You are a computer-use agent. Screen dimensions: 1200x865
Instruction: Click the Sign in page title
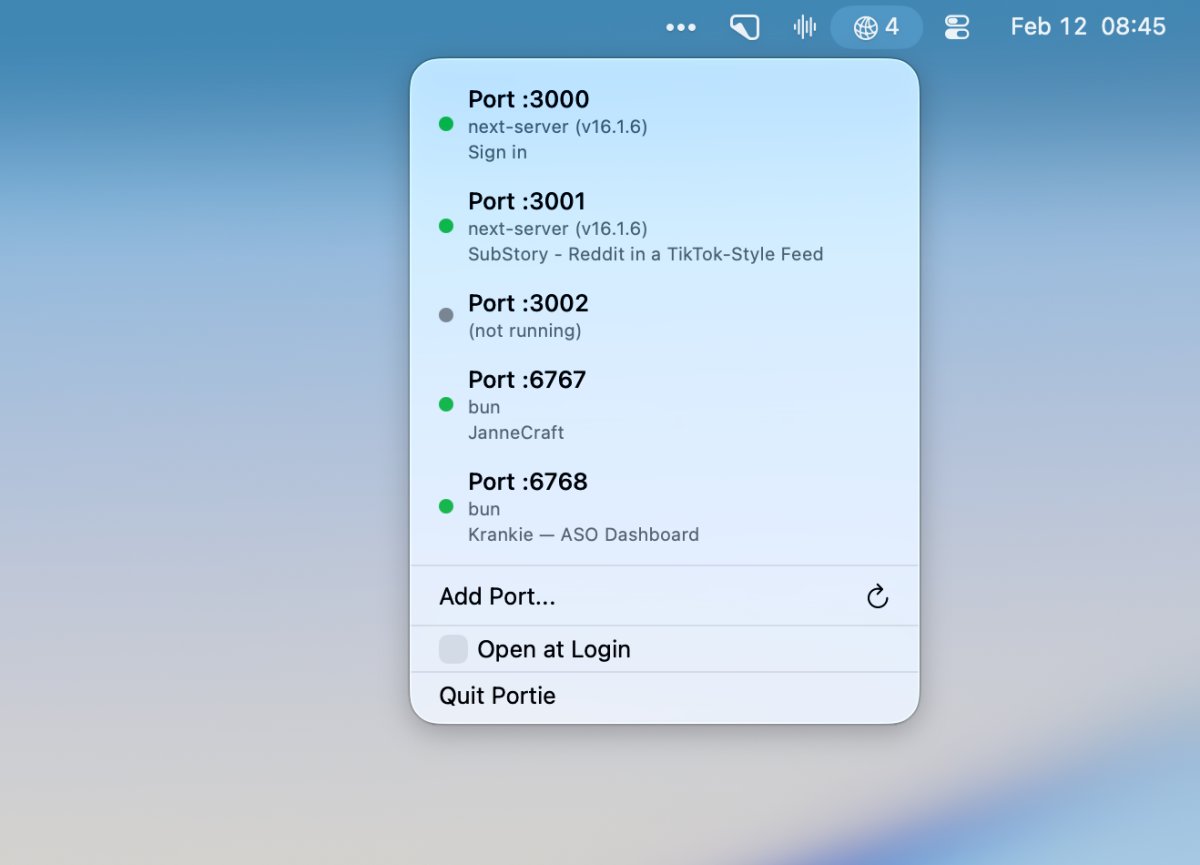(x=497, y=152)
